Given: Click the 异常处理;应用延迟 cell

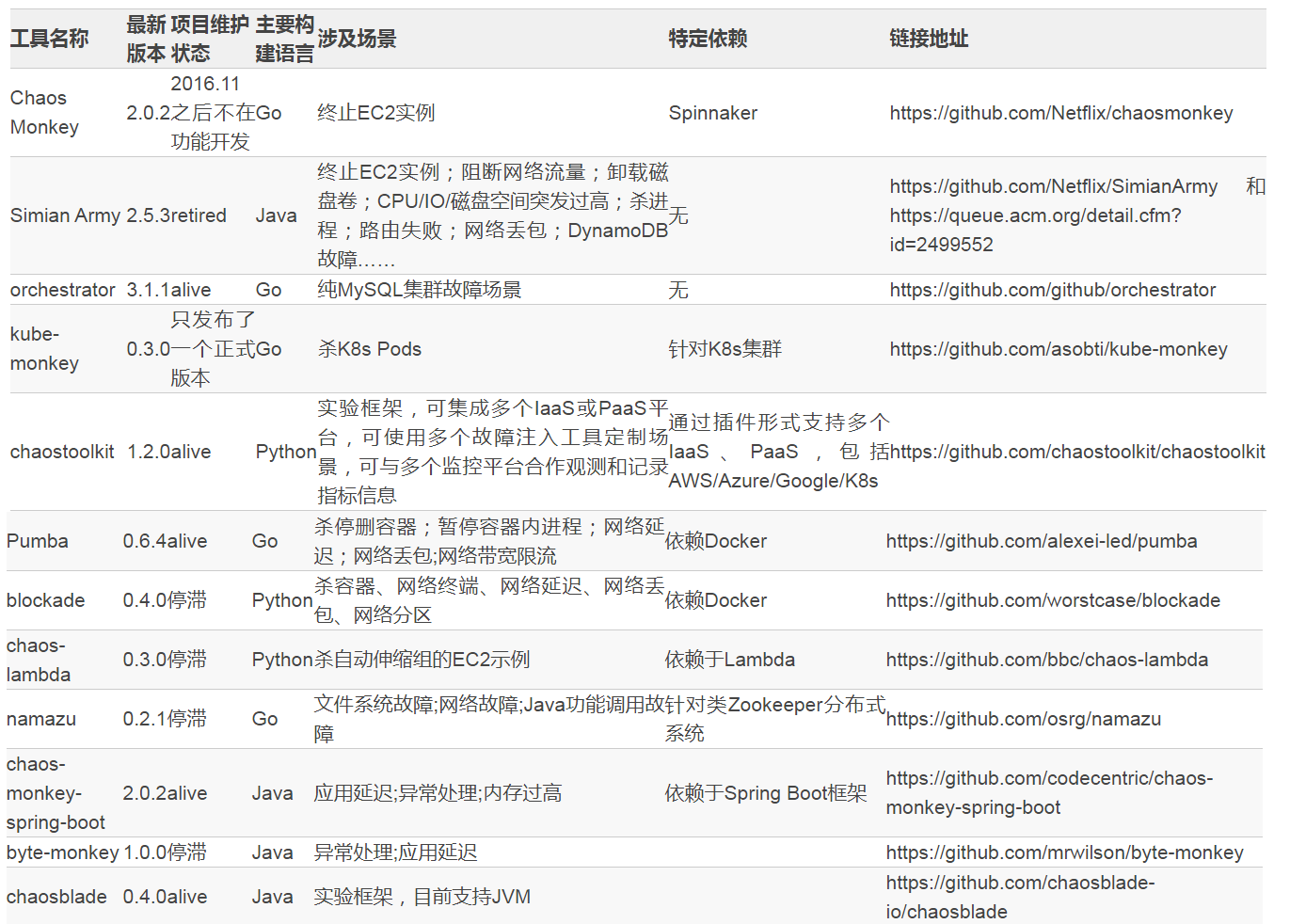Looking at the screenshot, I should (396, 852).
